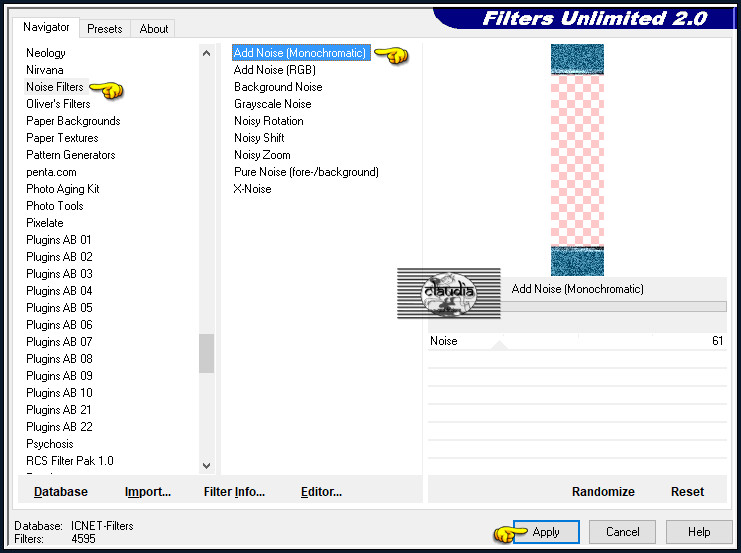741x553 pixels.
Task: Select Oliver's Filters category
Action: click(x=58, y=104)
